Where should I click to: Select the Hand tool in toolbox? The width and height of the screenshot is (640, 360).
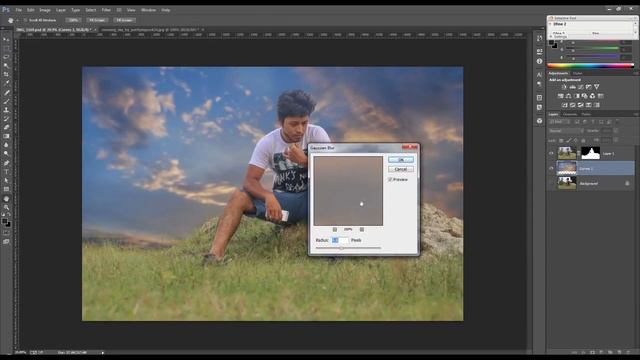pyautogui.click(x=6, y=199)
